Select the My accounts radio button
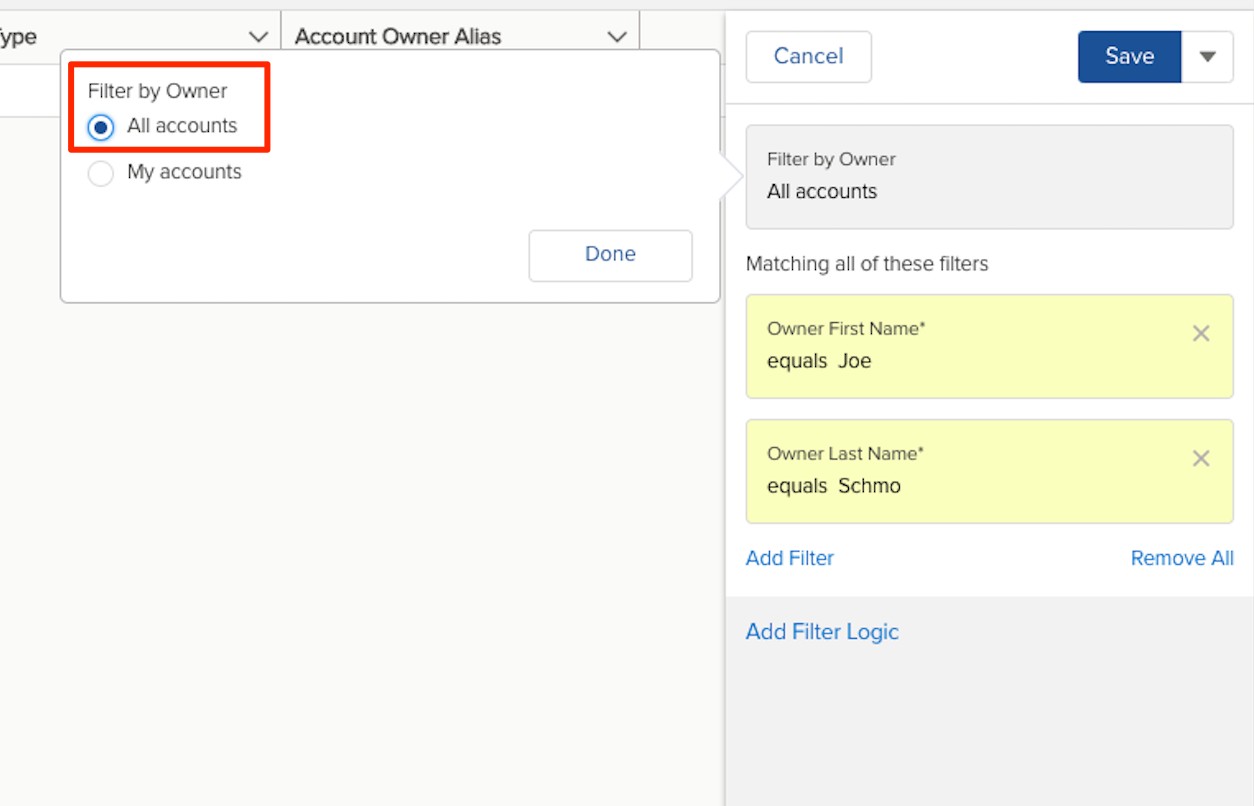This screenshot has height=806, width=1254. click(x=101, y=173)
